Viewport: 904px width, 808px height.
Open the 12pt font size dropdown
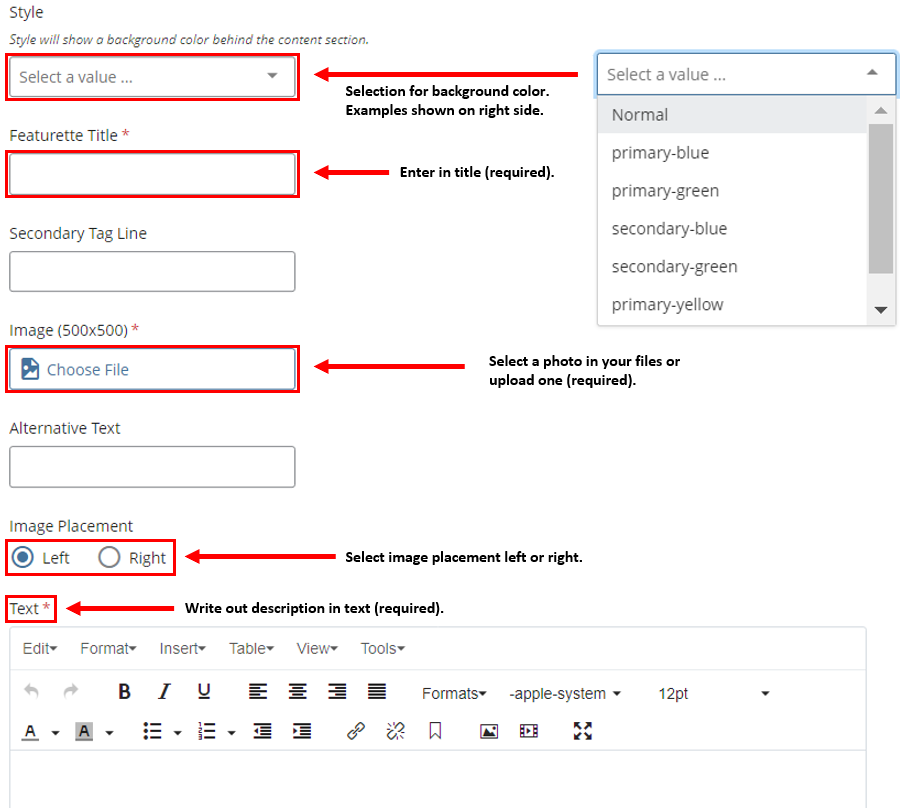tap(714, 693)
